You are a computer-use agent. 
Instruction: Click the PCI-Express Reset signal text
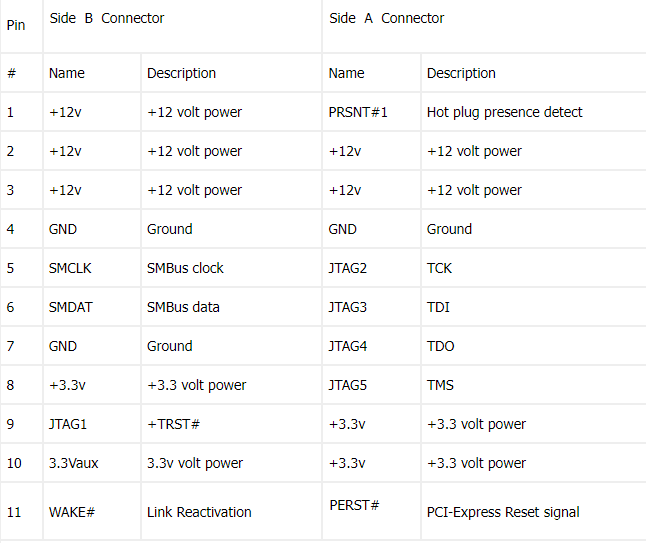[503, 512]
